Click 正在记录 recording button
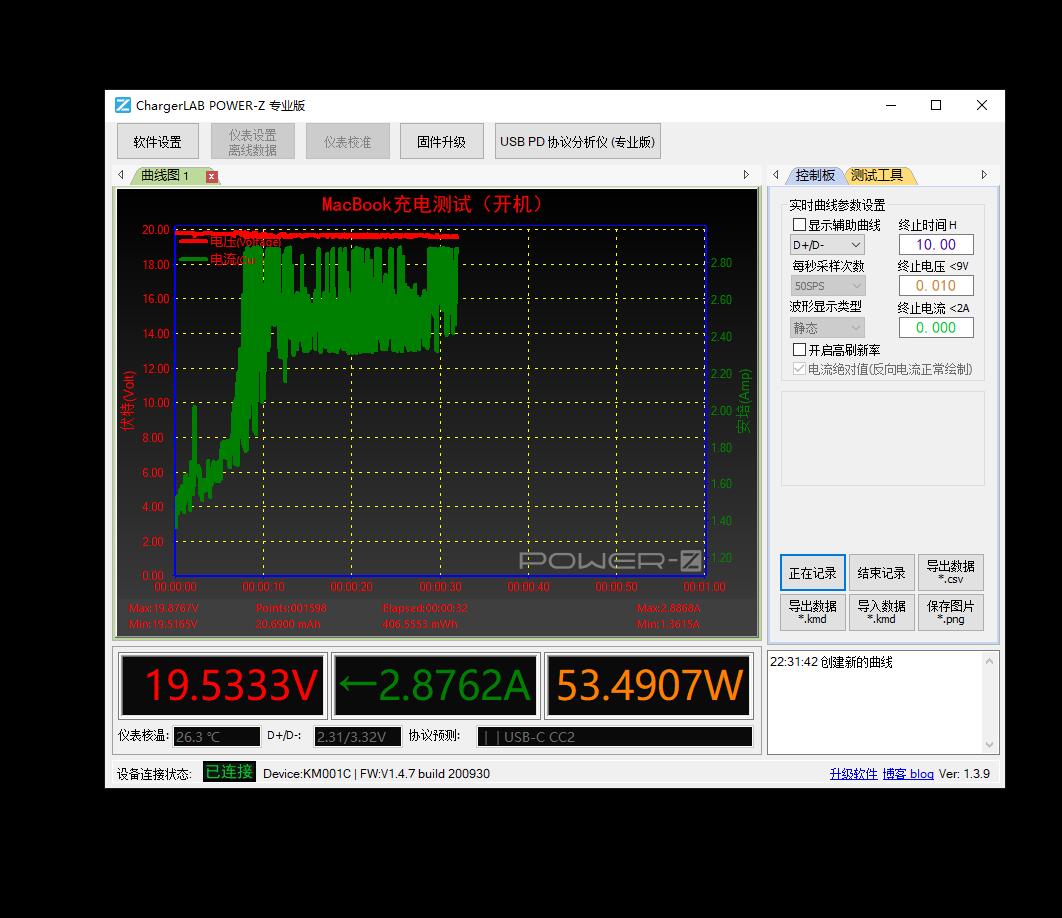 (x=813, y=573)
